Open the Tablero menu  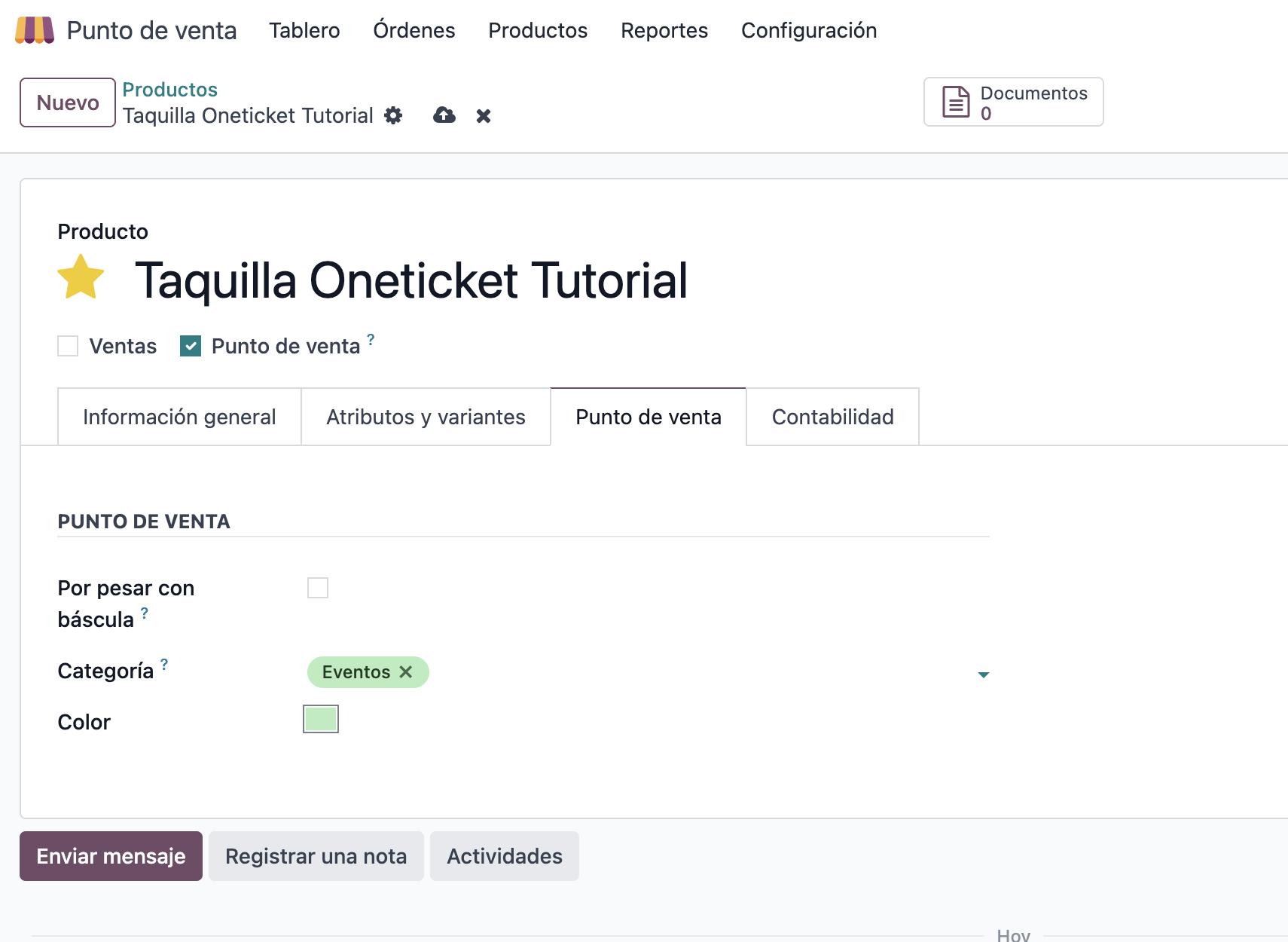(x=304, y=30)
